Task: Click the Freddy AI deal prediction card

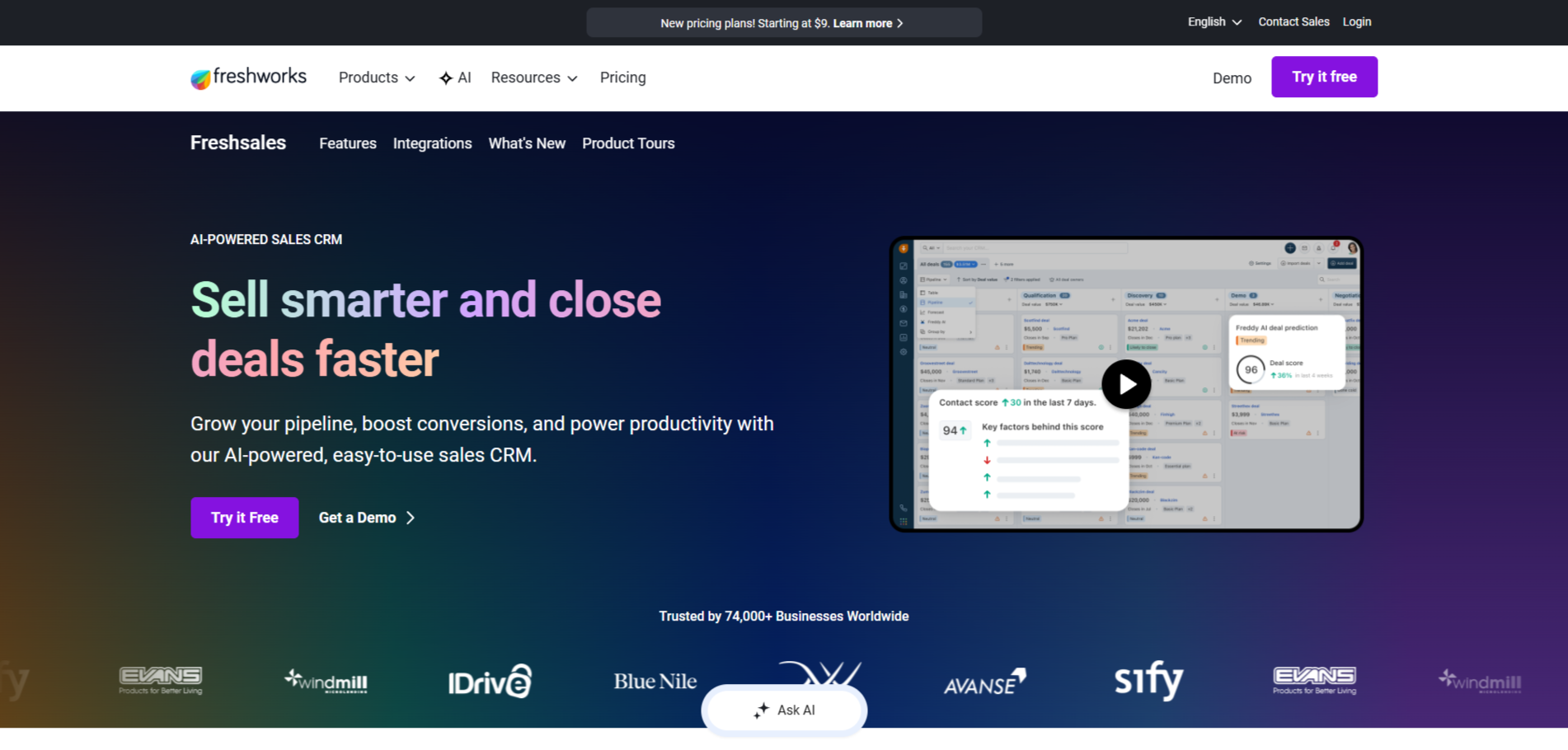Action: click(1287, 352)
